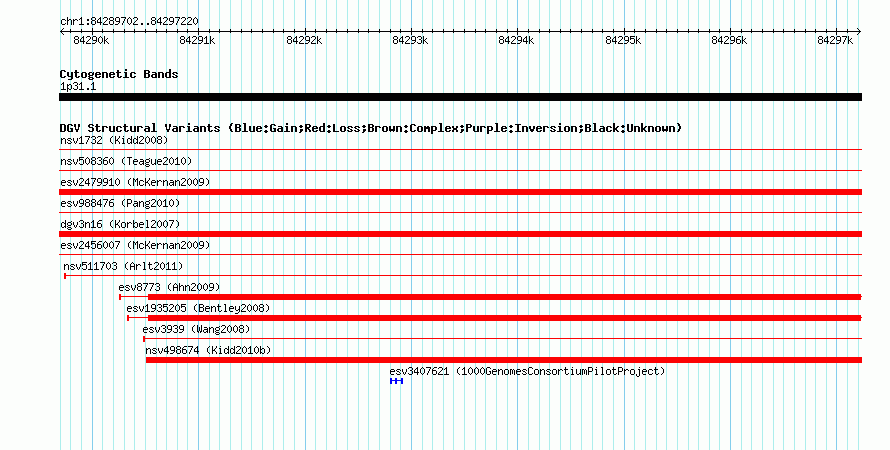Click the left arrow end of the ruler
The width and height of the screenshot is (890, 450).
tap(62, 32)
